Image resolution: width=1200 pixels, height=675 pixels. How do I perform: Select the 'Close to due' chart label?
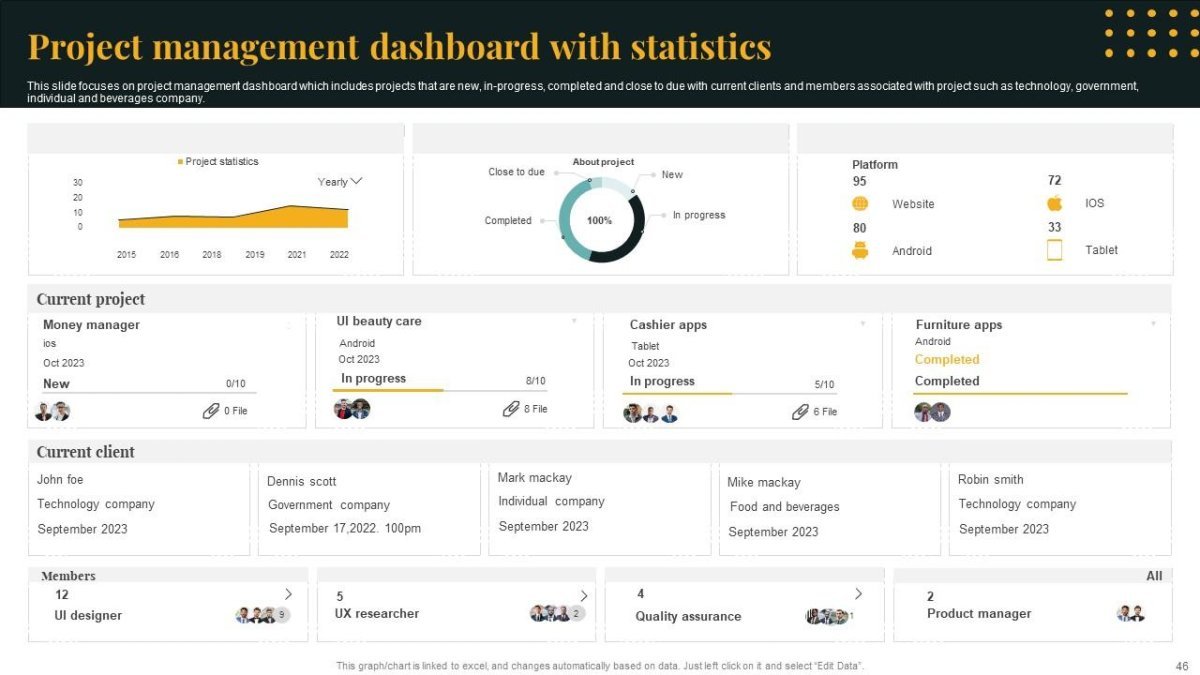pos(516,172)
